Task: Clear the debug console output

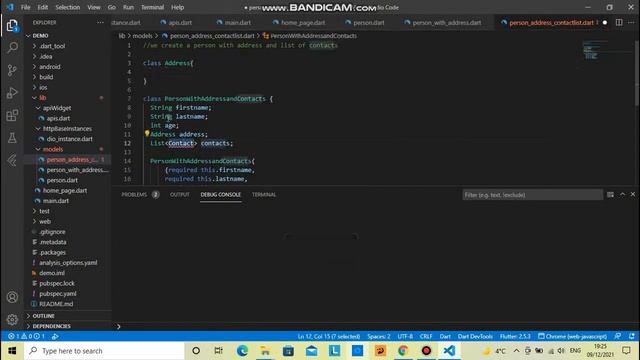Action: (610, 195)
